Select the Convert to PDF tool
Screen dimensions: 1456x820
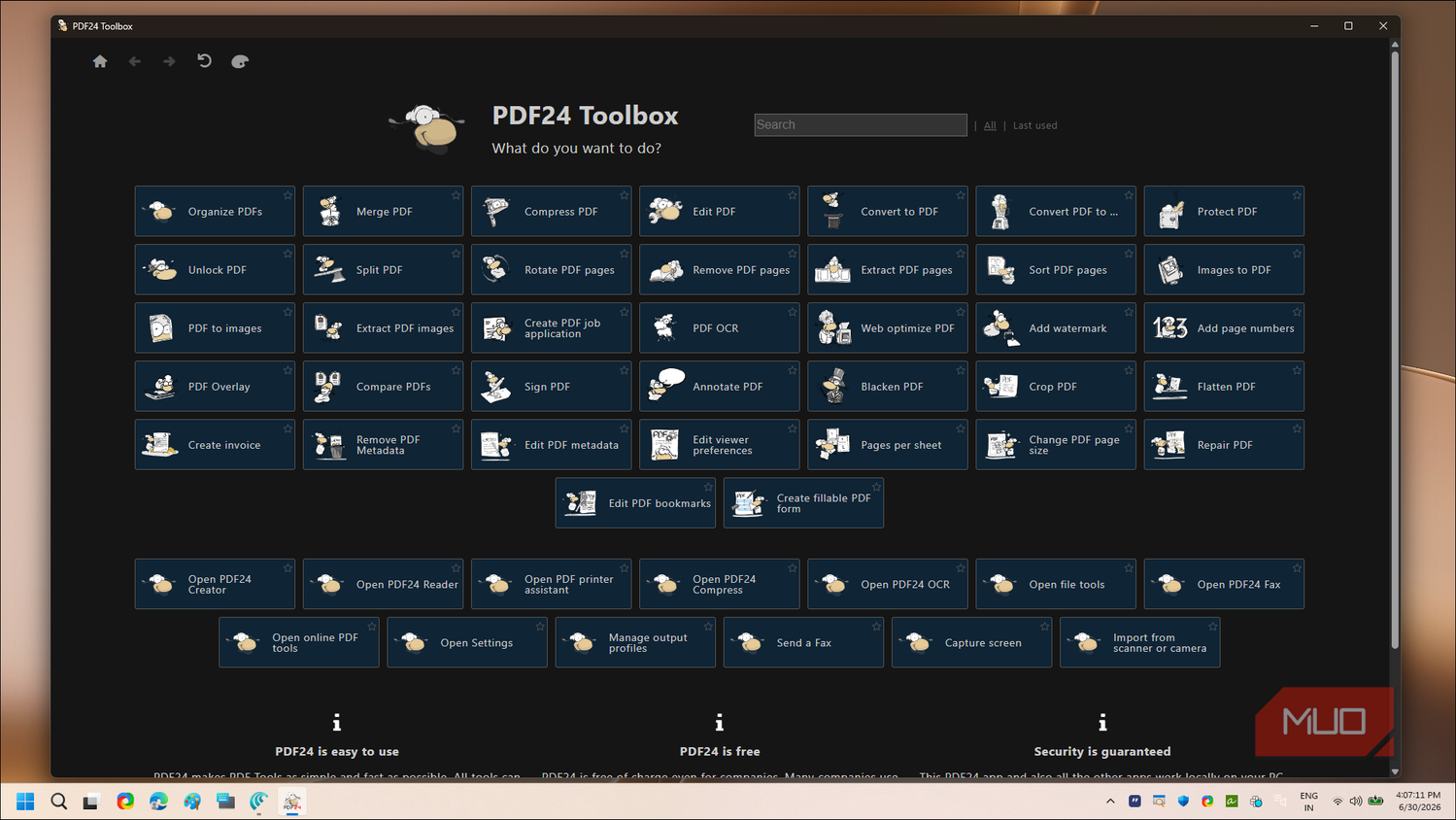coord(887,211)
